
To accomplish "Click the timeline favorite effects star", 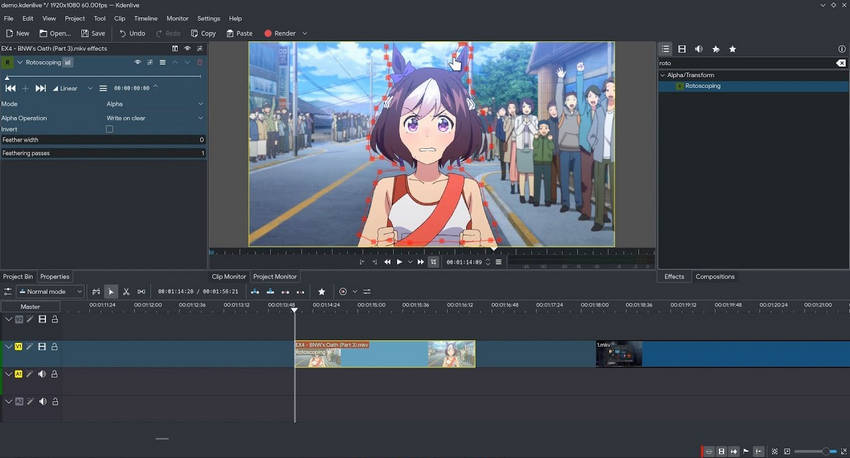I will click(x=321, y=292).
